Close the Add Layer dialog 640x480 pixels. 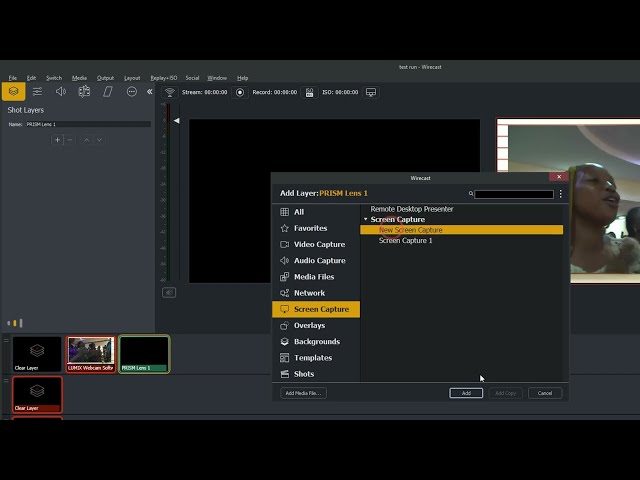pos(559,177)
